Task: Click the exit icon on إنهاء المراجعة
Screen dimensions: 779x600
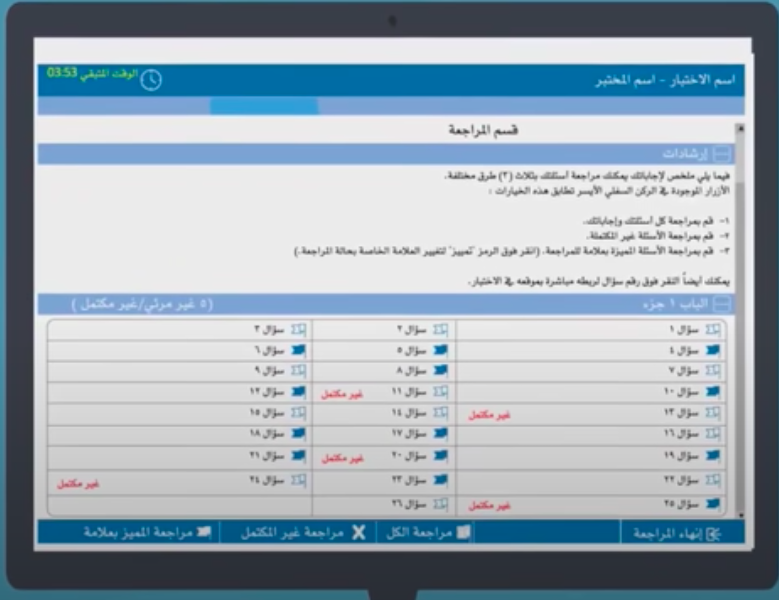Action: coord(712,534)
